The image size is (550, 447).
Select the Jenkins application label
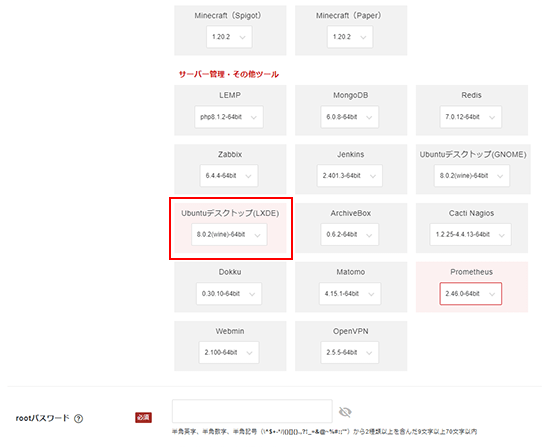tap(351, 154)
